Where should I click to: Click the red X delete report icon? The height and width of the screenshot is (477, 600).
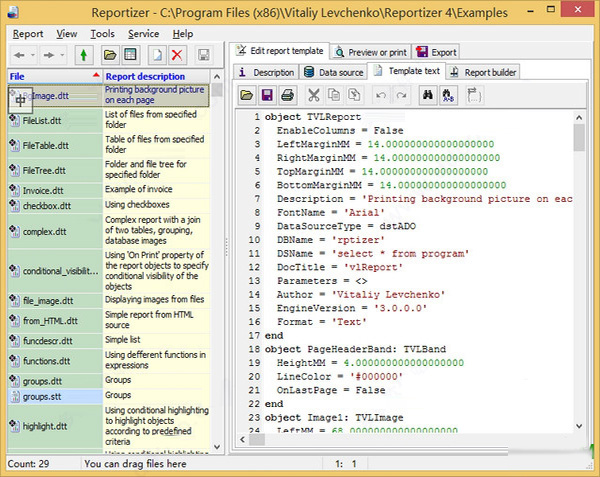click(x=177, y=54)
